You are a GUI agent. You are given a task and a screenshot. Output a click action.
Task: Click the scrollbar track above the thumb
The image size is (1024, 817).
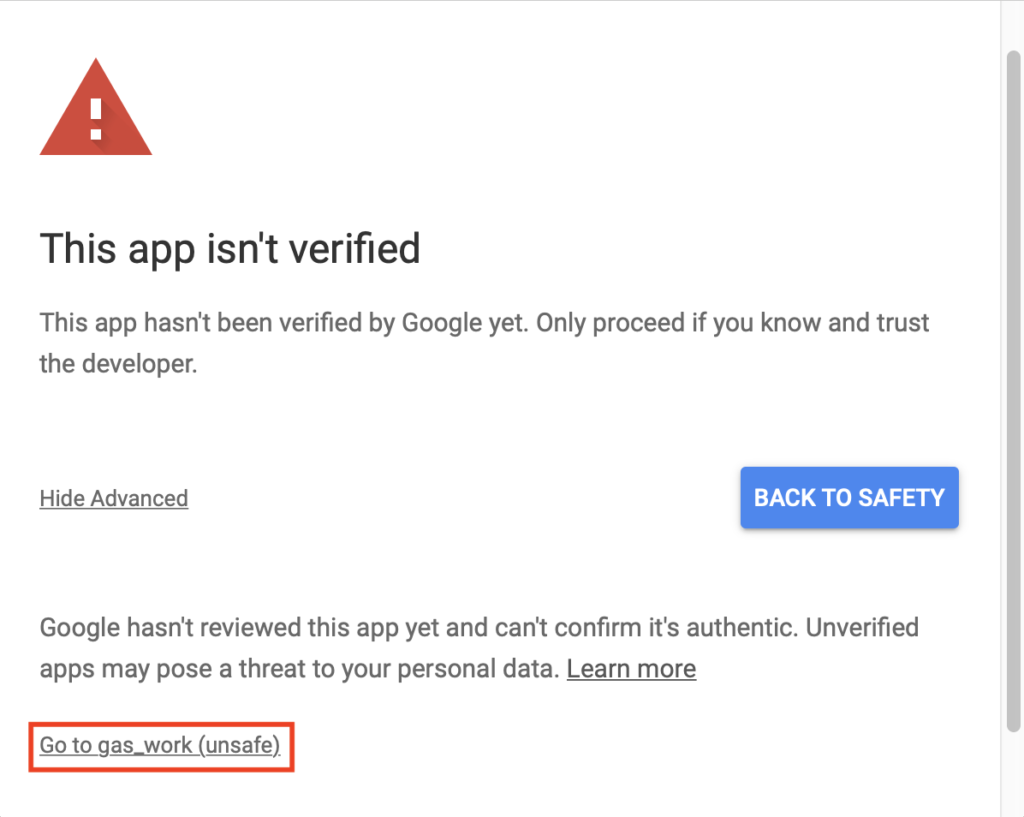coord(1014,25)
